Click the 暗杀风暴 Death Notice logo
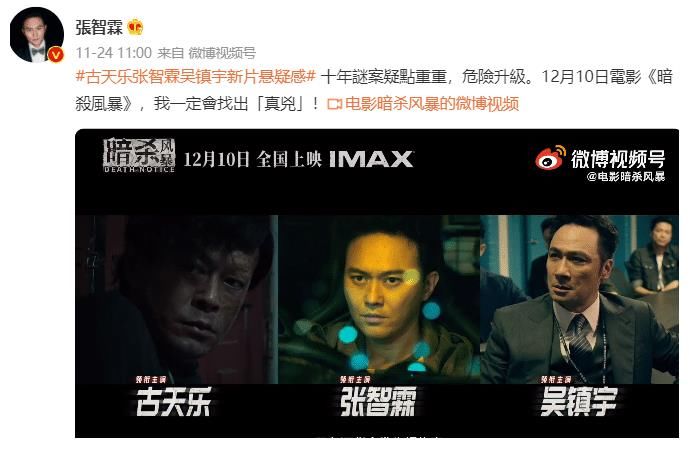 (x=139, y=155)
